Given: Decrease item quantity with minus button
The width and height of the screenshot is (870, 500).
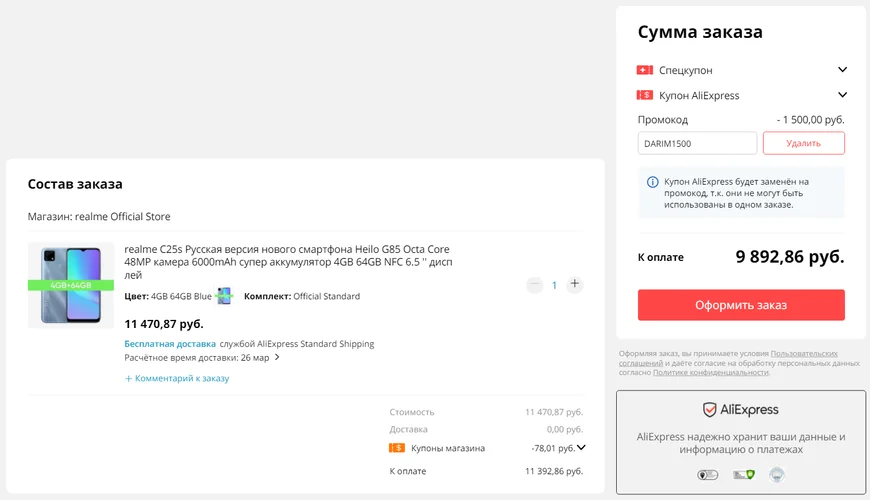Looking at the screenshot, I should [534, 285].
